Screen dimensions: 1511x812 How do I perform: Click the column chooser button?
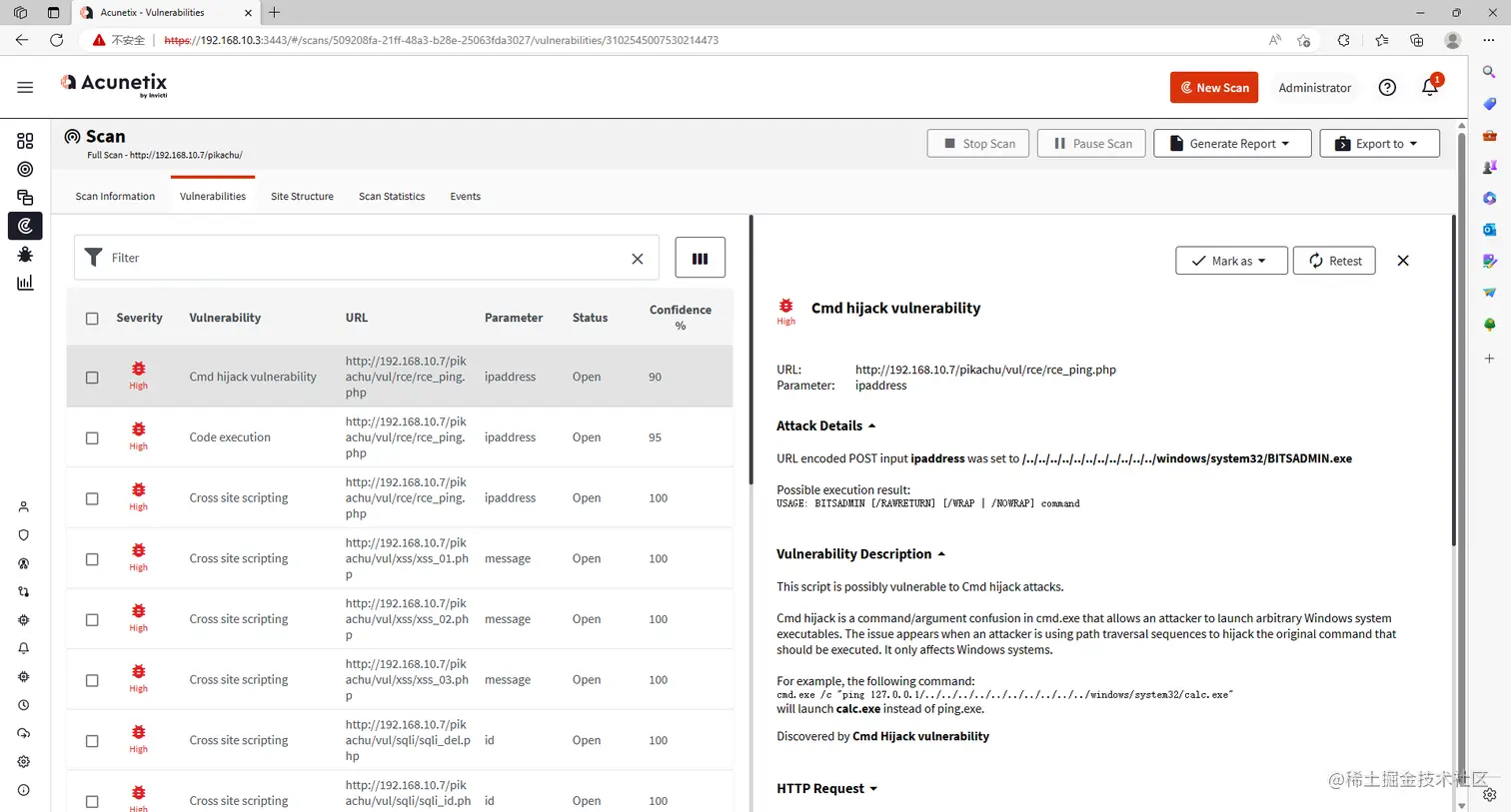pyautogui.click(x=700, y=258)
